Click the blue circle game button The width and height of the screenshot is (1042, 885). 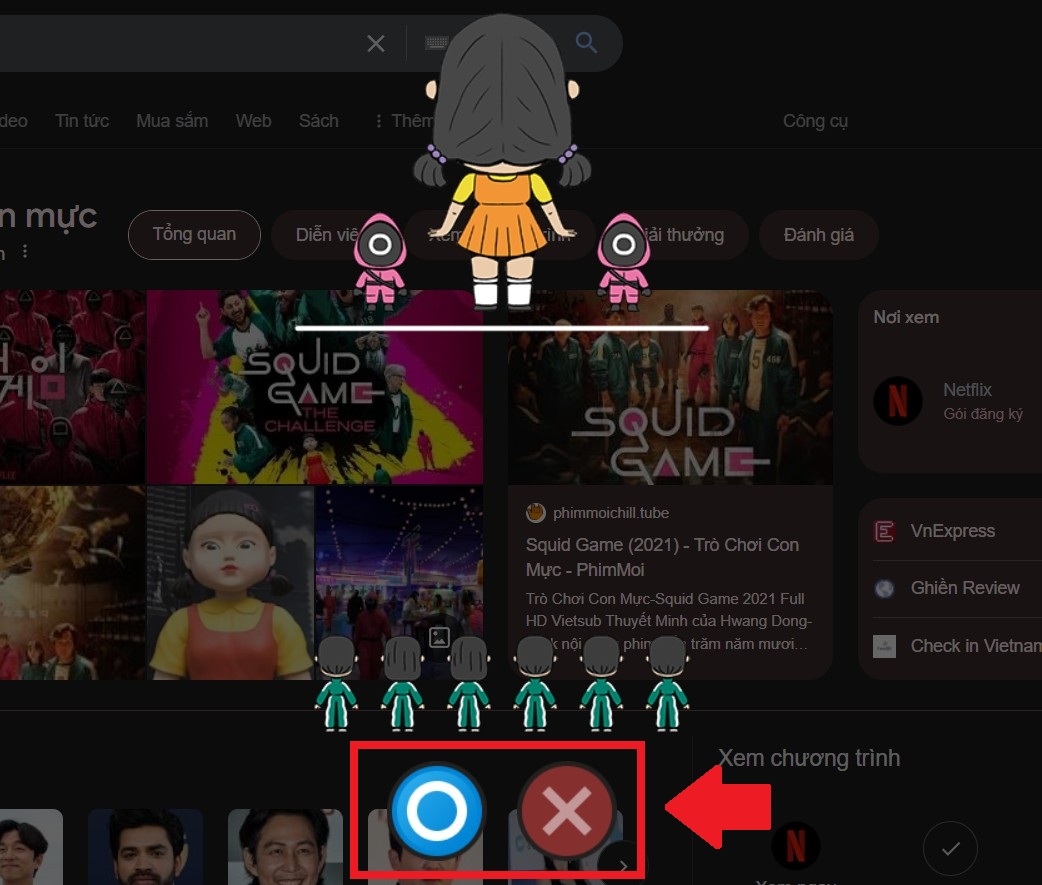pyautogui.click(x=437, y=811)
